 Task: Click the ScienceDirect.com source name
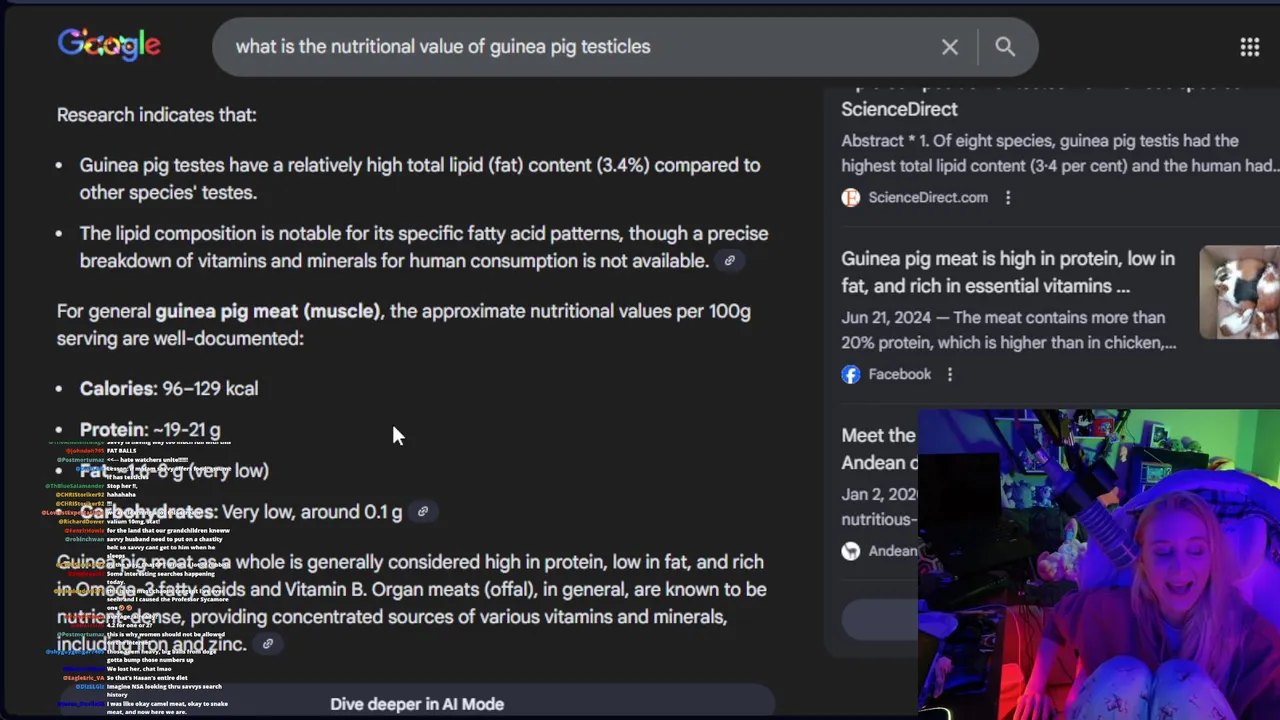(x=928, y=198)
